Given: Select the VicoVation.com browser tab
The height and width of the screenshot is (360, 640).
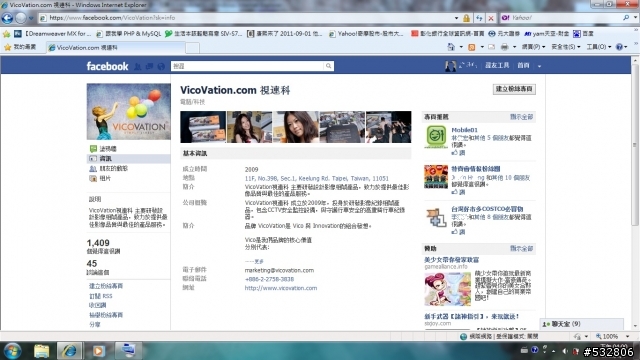Looking at the screenshot, I should (115, 47).
